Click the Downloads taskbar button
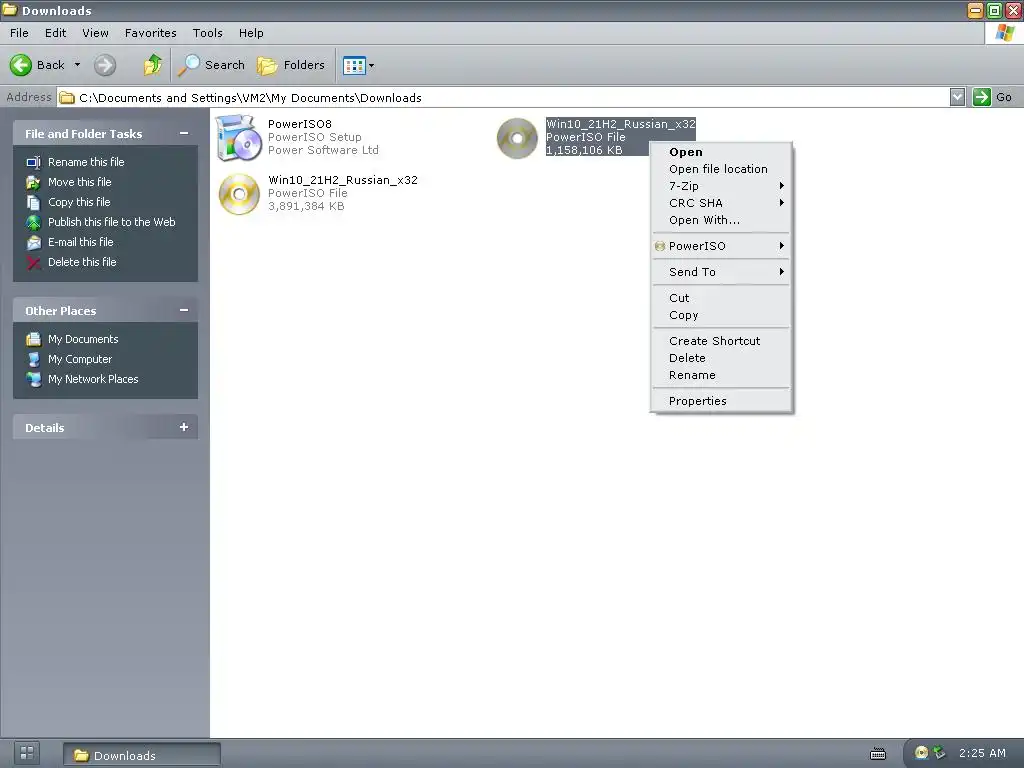The height and width of the screenshot is (768, 1024). click(x=142, y=755)
